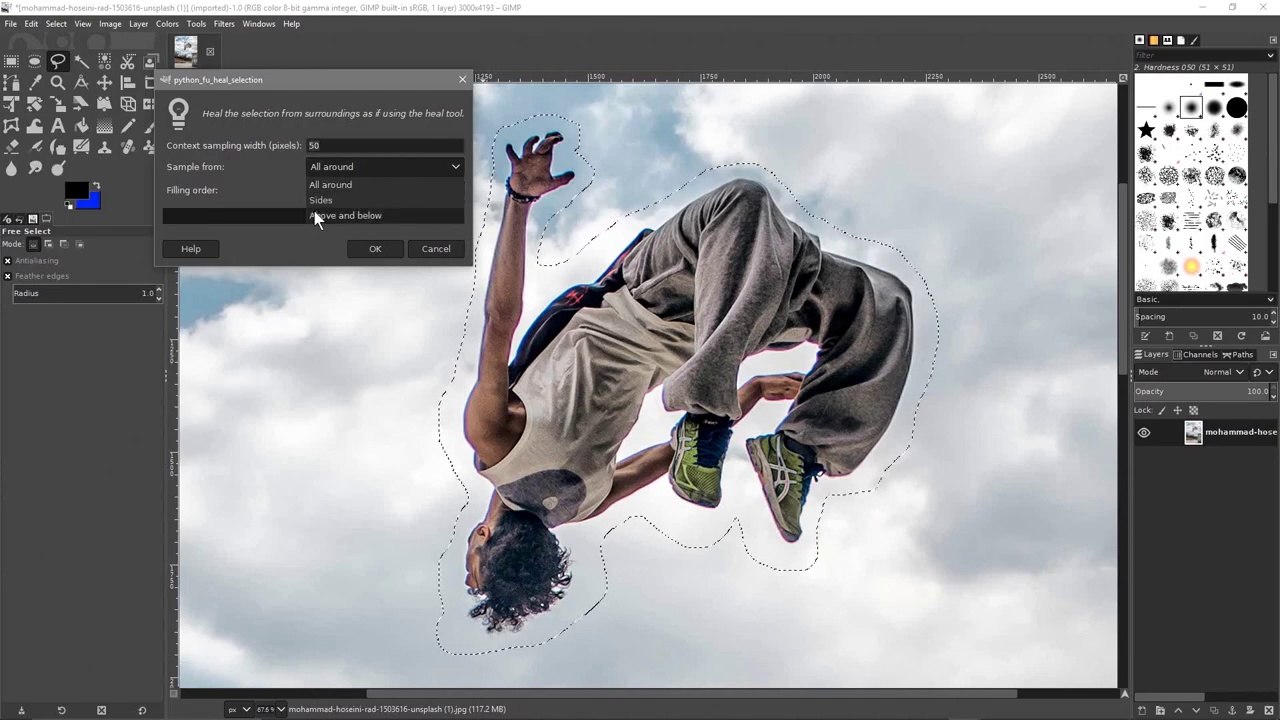Select the Fuzzy Select wand tool
The width and height of the screenshot is (1280, 720).
pyautogui.click(x=82, y=62)
